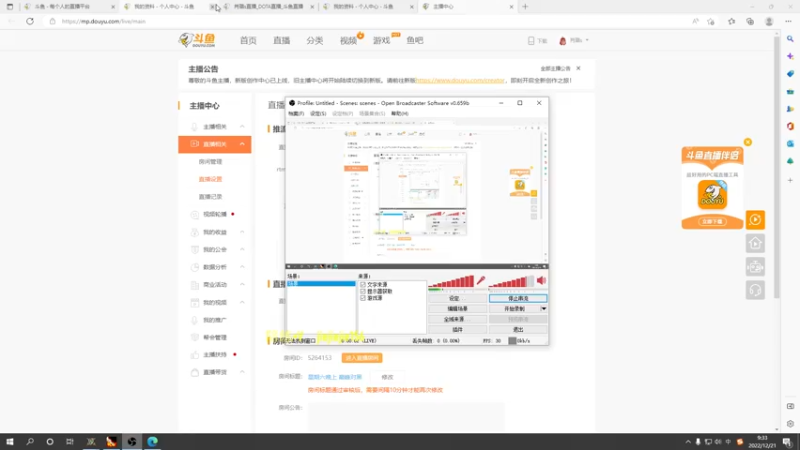Go to 分类 in Douyu navigation
The height and width of the screenshot is (450, 800).
coord(314,40)
